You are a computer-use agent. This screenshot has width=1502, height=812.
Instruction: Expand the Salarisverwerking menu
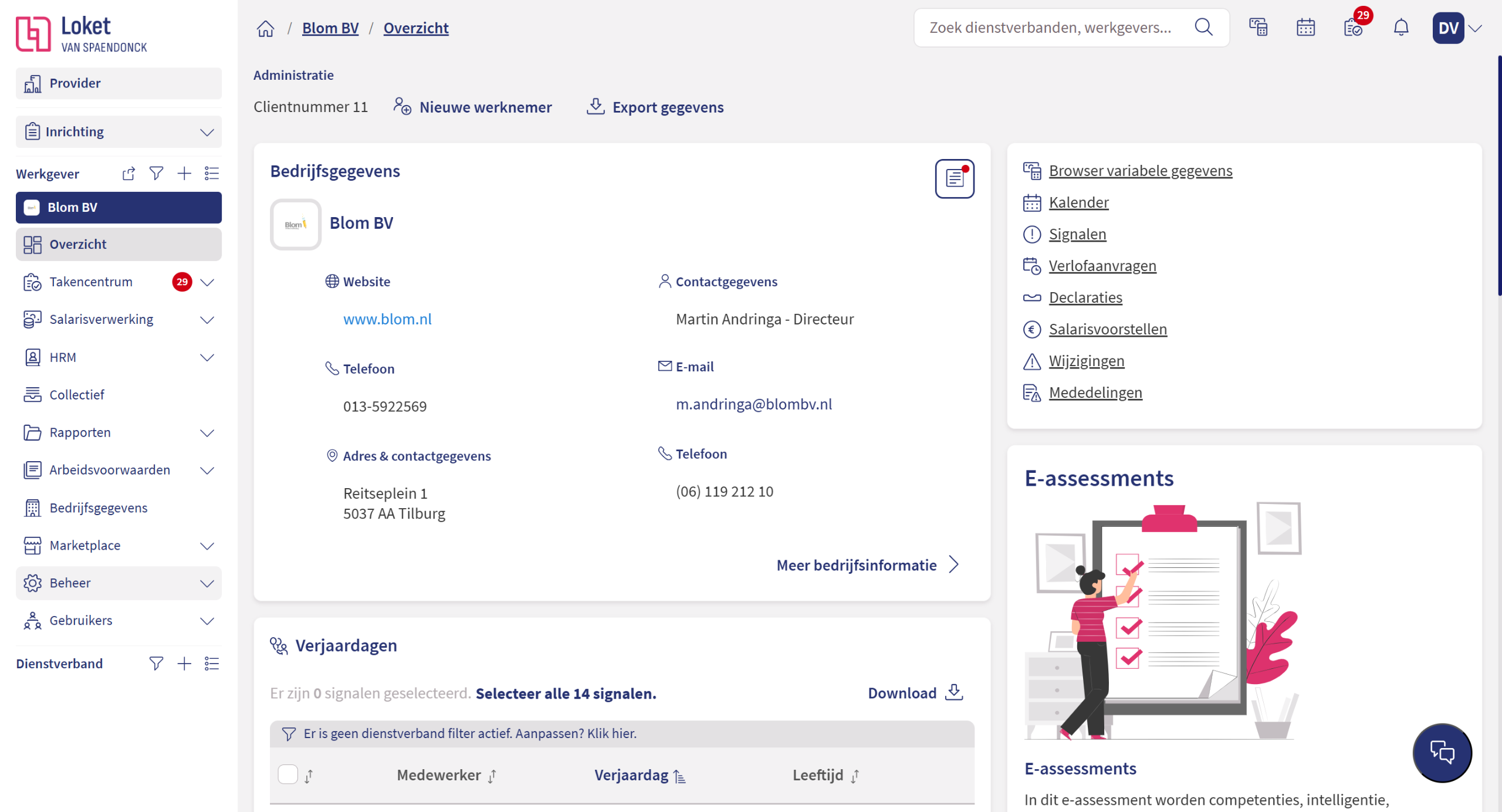[x=207, y=320]
